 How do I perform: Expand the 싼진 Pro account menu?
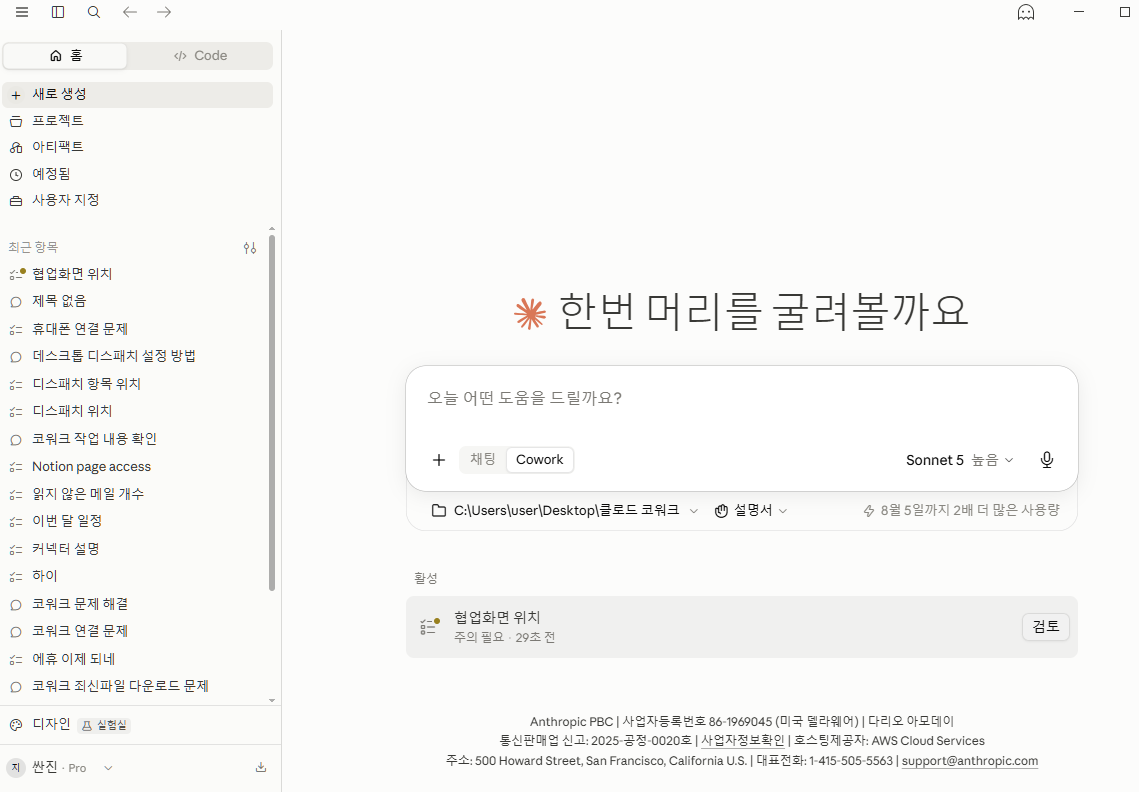(x=60, y=768)
